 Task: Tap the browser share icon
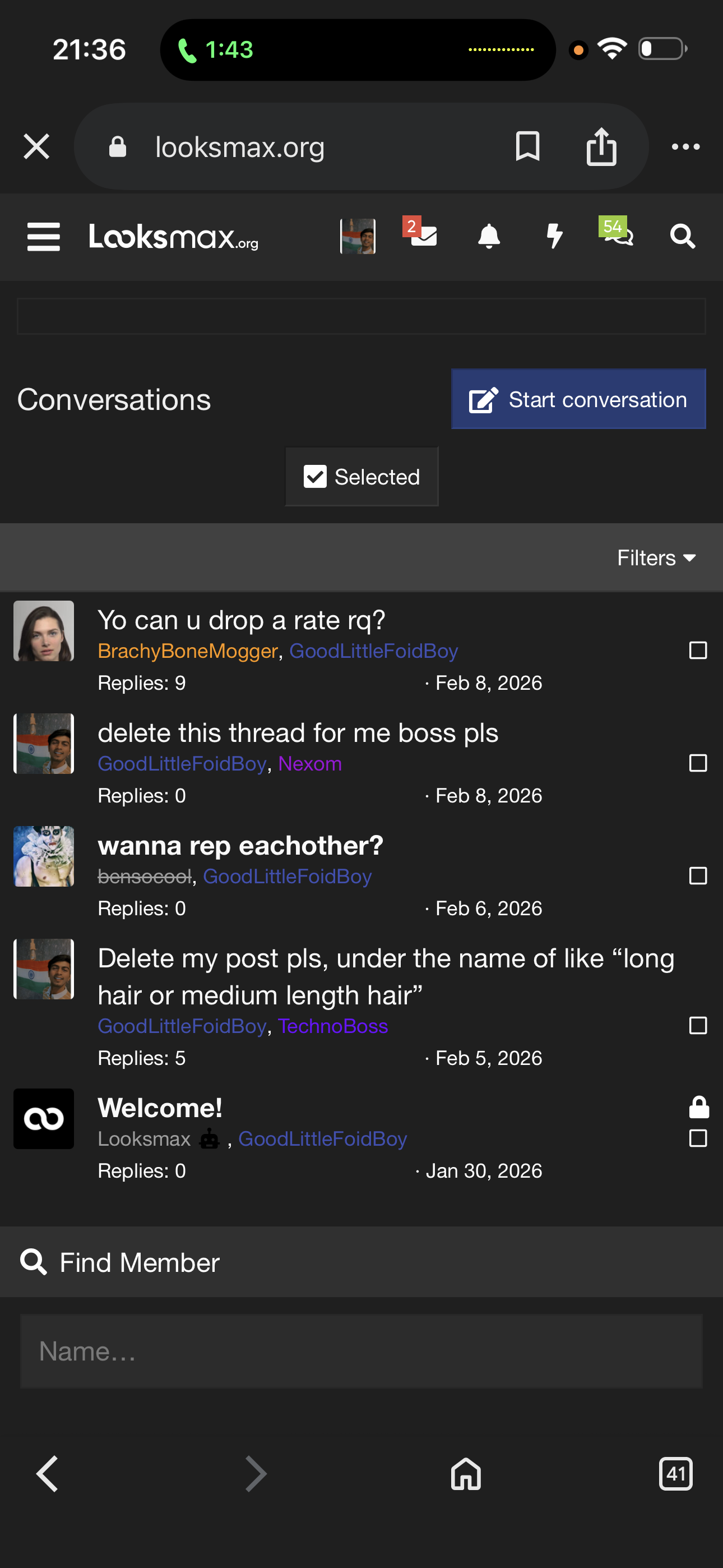click(601, 147)
